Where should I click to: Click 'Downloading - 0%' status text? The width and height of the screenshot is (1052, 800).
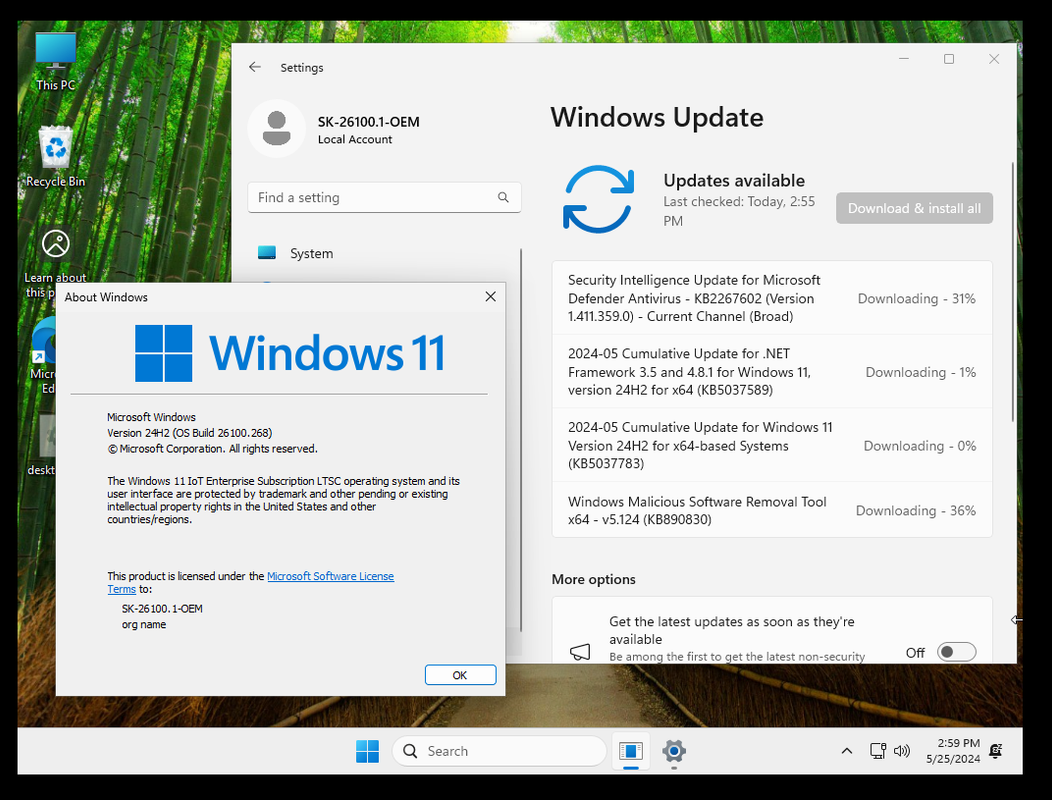[x=919, y=446]
